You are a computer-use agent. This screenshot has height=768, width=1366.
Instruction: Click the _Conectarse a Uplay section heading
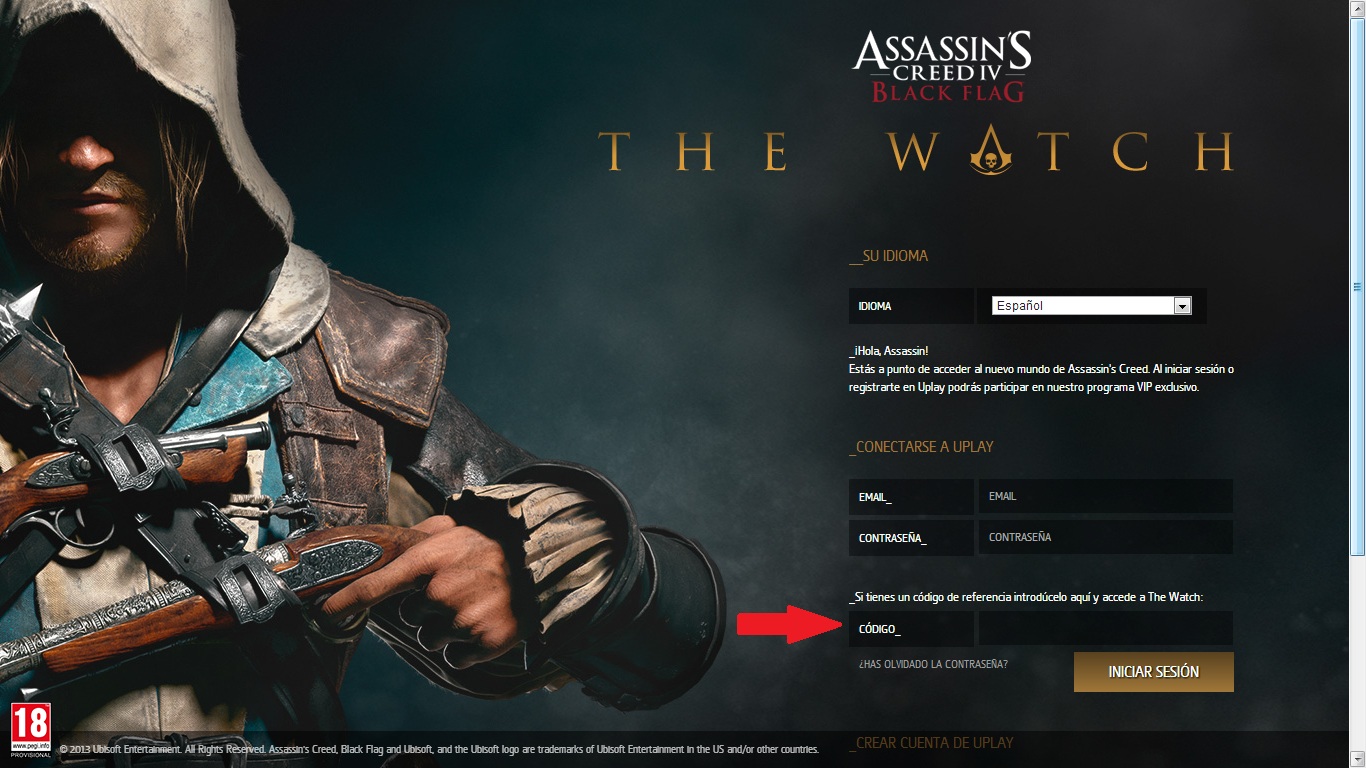tap(921, 446)
